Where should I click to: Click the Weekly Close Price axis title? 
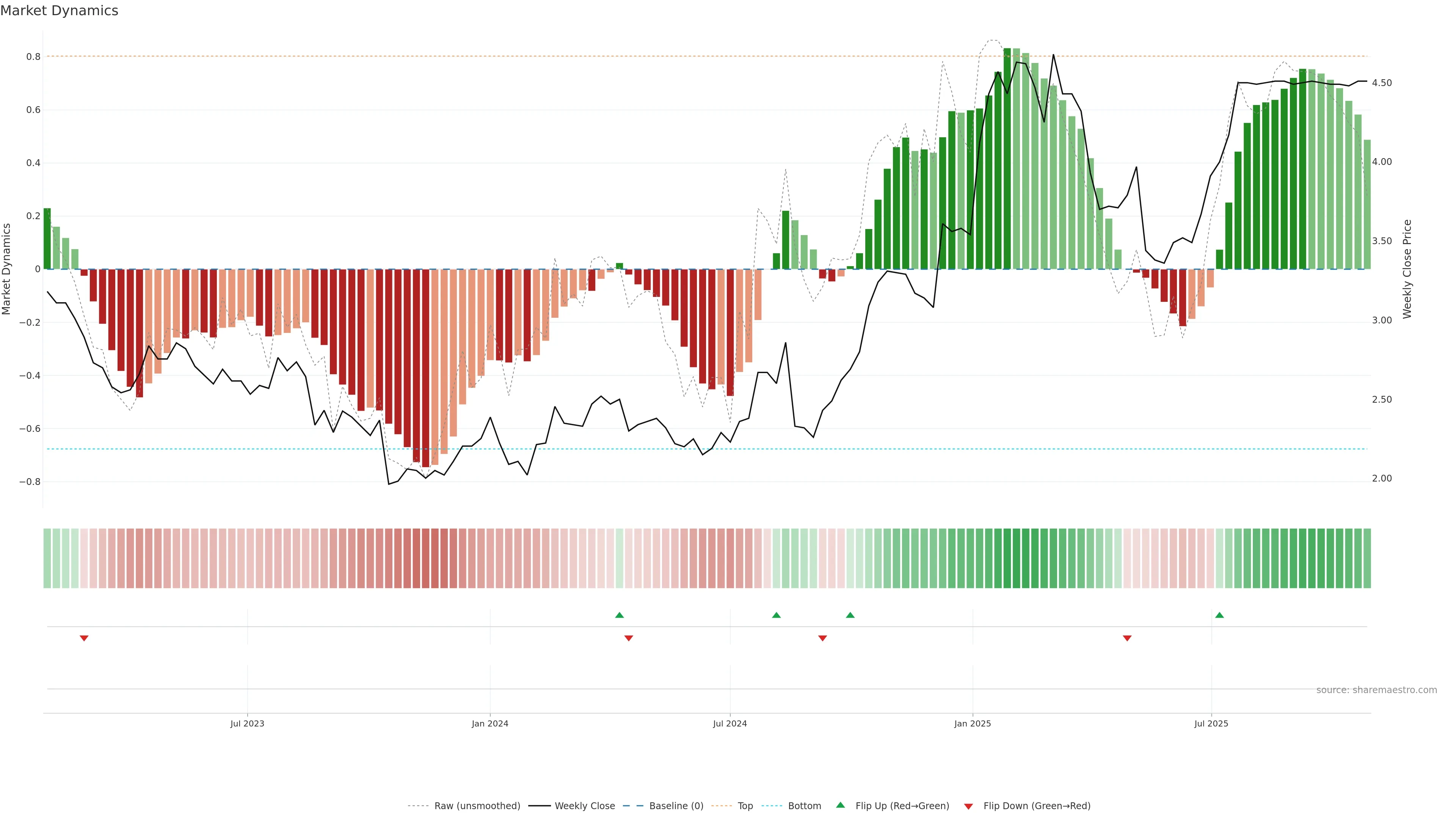coord(1407,269)
